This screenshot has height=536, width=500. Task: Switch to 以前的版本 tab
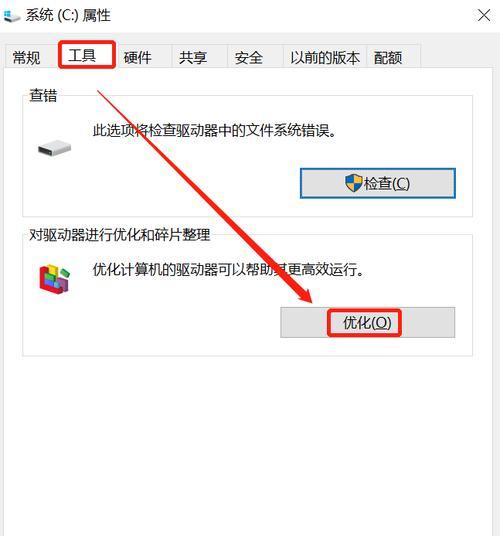[x=325, y=57]
